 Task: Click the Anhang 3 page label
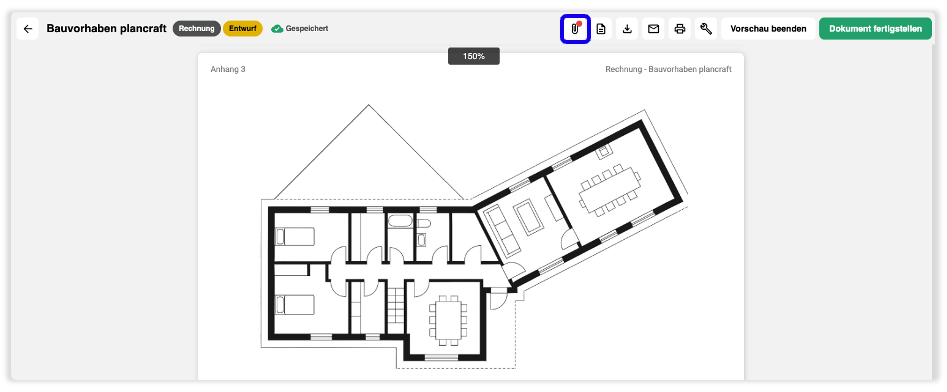[x=228, y=69]
